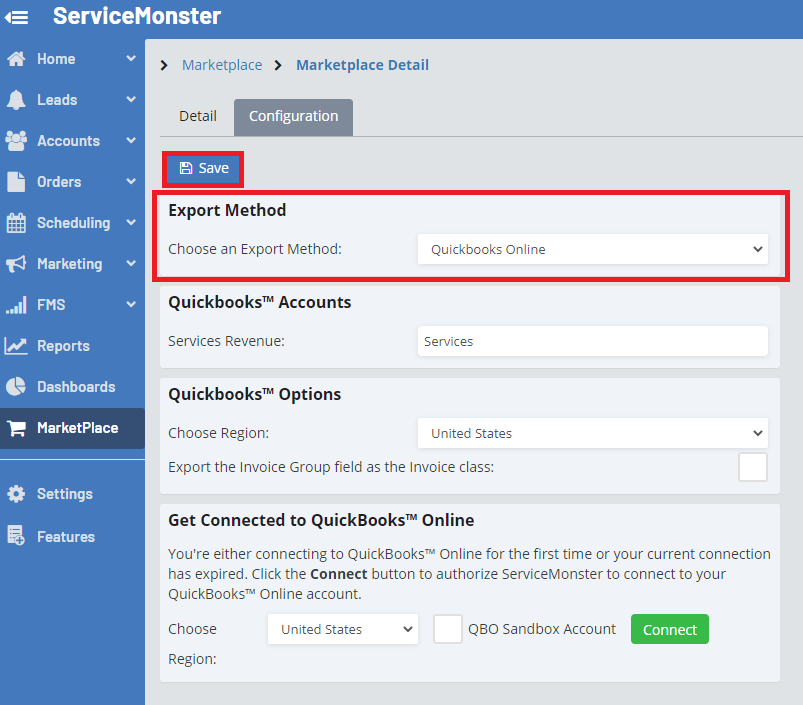Check the QBO Sandbox Account box
Image resolution: width=803 pixels, height=705 pixels.
pos(447,628)
